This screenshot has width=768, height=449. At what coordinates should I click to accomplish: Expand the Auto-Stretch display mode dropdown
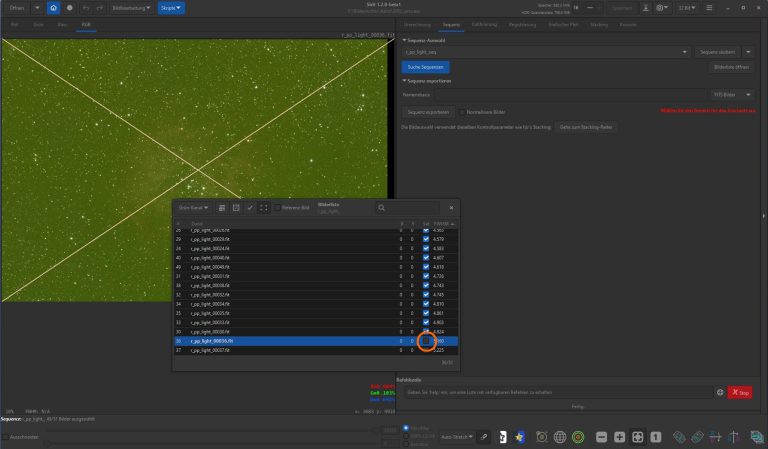click(456, 437)
